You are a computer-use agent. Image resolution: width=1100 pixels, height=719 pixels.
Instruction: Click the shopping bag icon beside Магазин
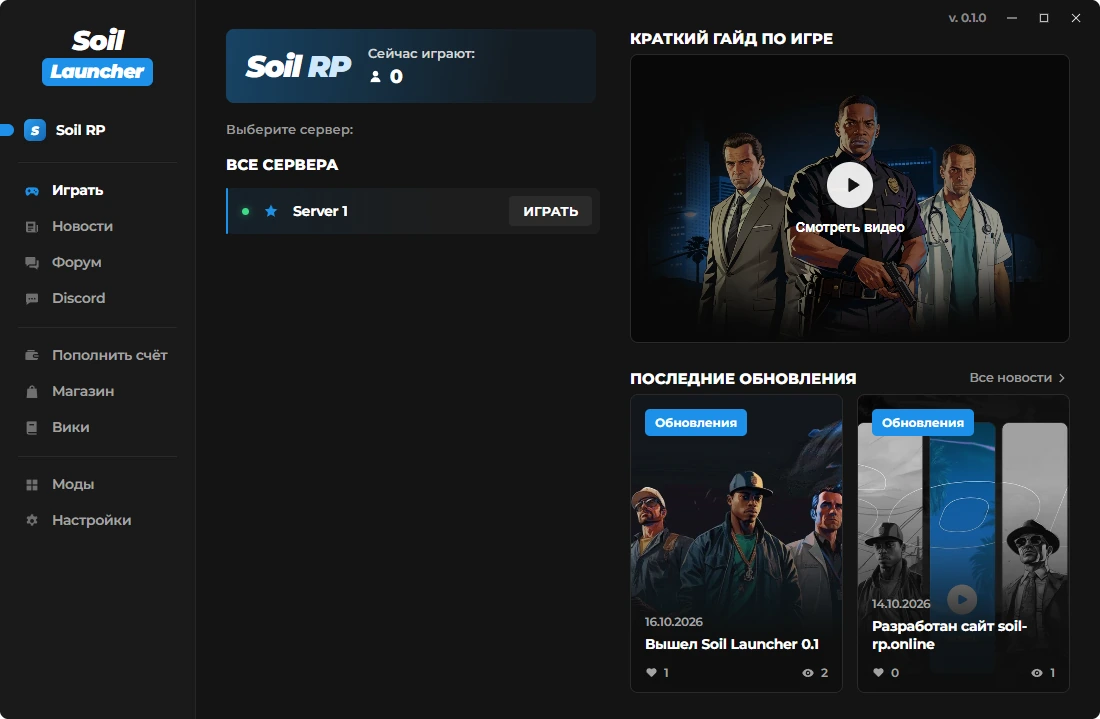(x=32, y=391)
